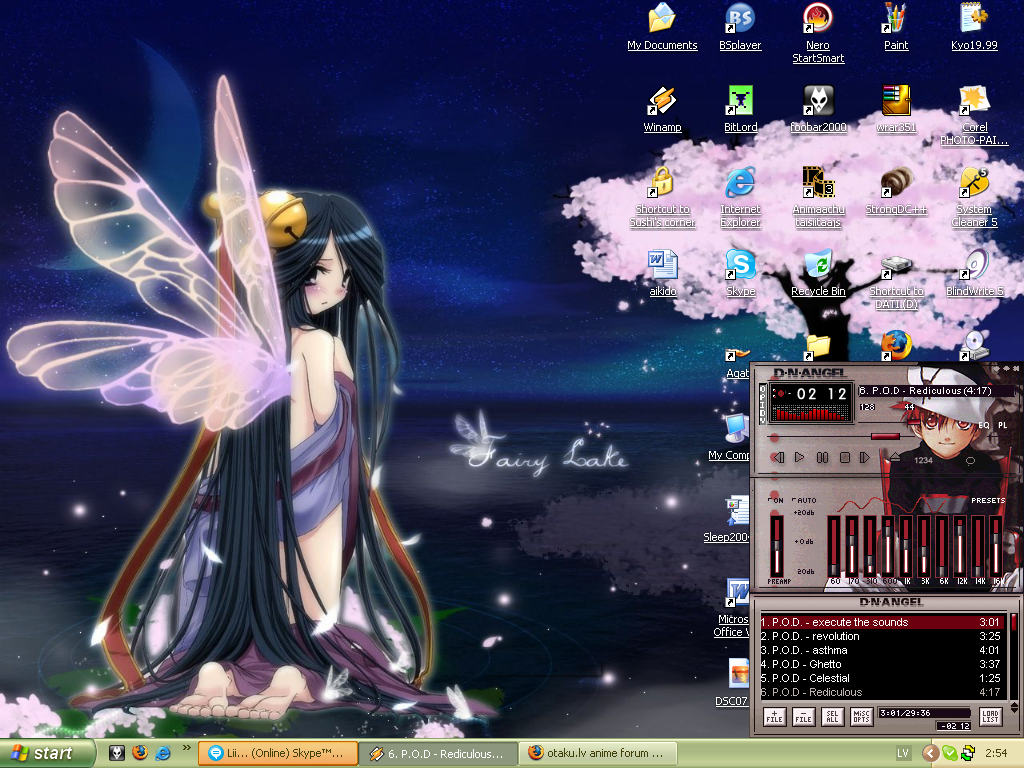Screen dimensions: 1024x768
Task: Open the equalizer PRESETS menu
Action: [988, 500]
